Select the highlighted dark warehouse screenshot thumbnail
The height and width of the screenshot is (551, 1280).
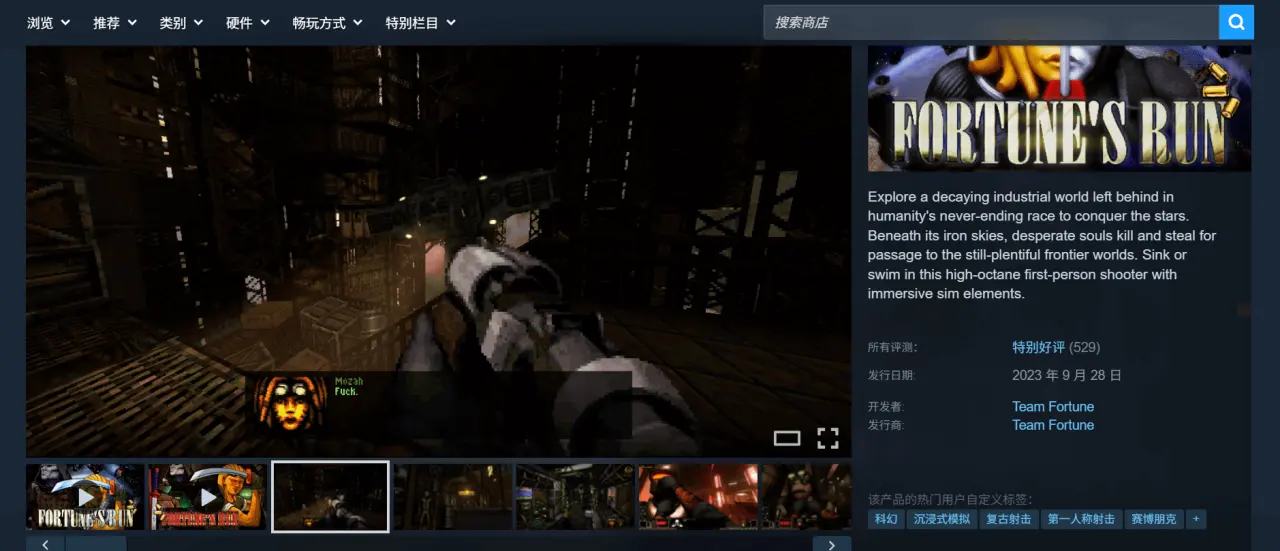[330, 497]
